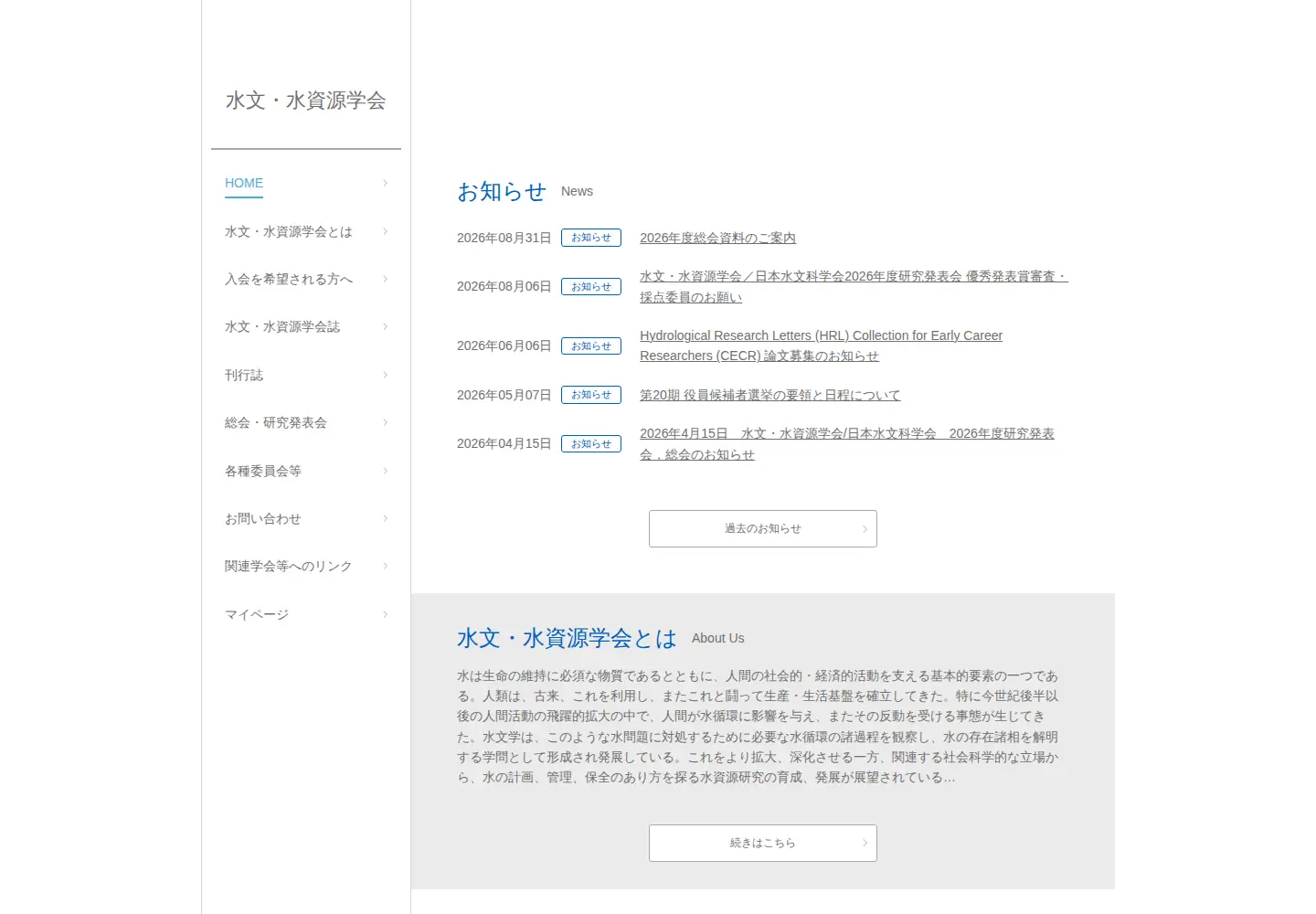The width and height of the screenshot is (1316, 914).
Task: Open 2026年度総会資料のご案内 news link
Action: 717,238
